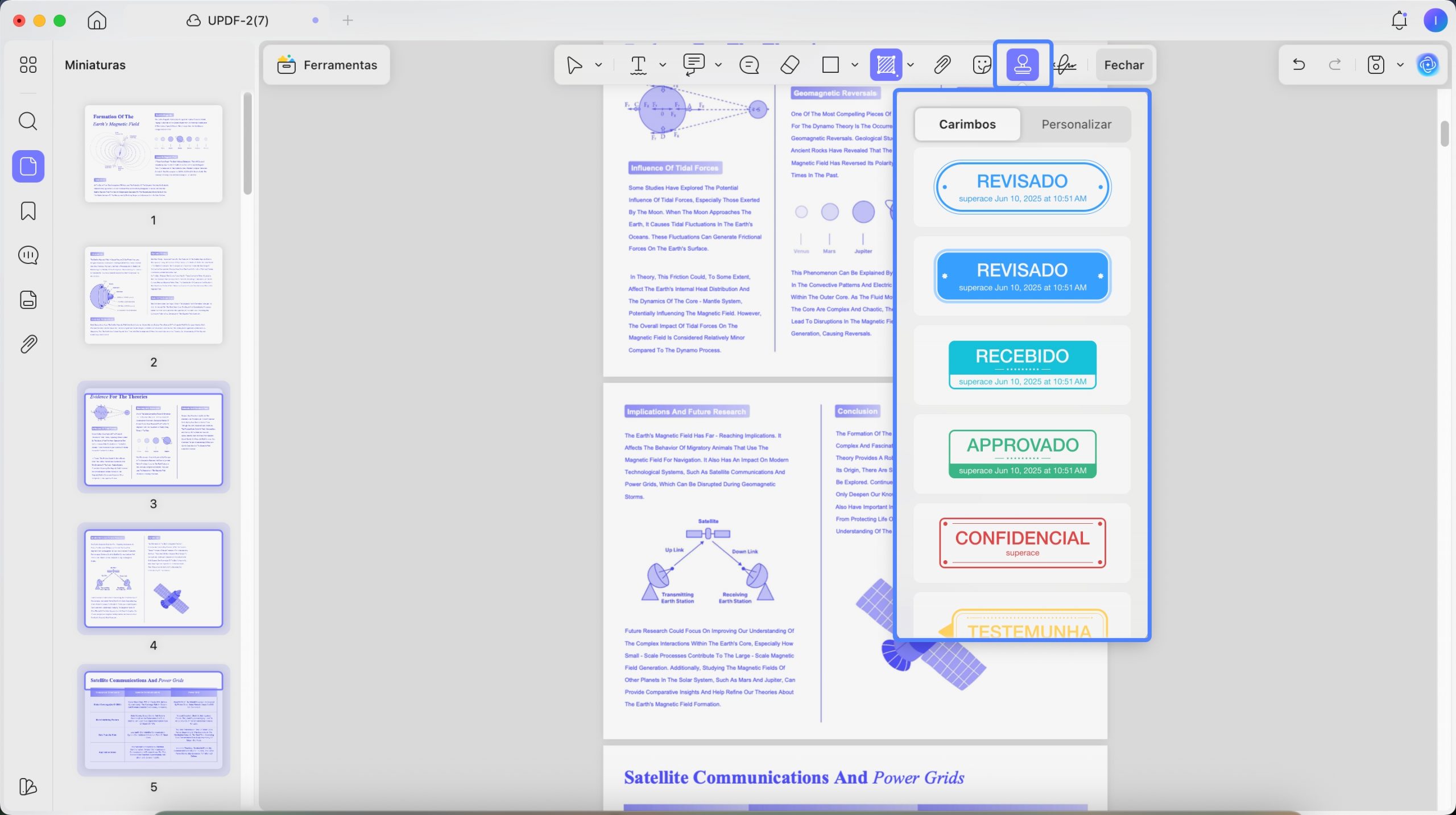Open the notifications bell
This screenshot has height=815, width=1456.
[1399, 20]
